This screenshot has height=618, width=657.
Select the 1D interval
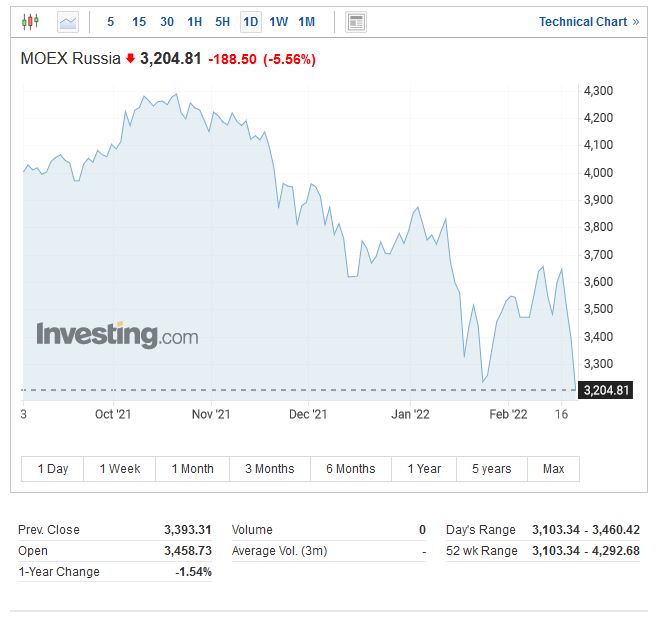[251, 22]
